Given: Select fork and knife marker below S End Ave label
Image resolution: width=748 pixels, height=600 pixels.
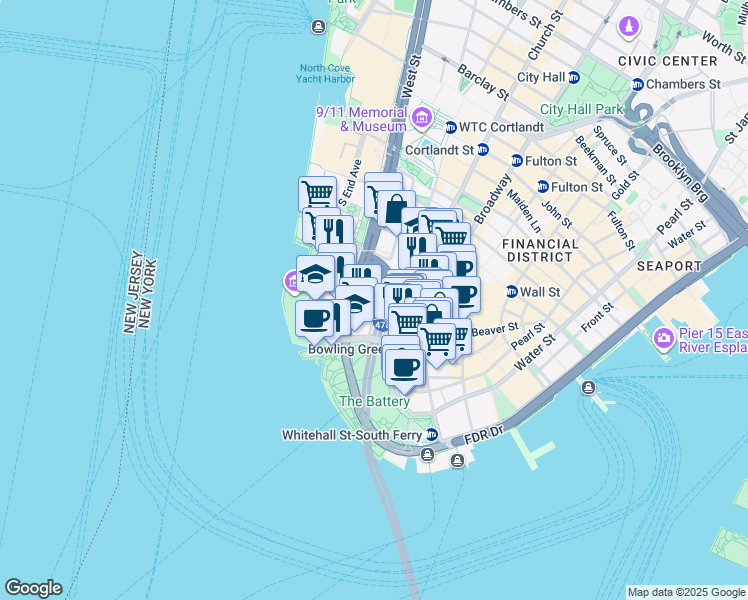Looking at the screenshot, I should click(335, 232).
